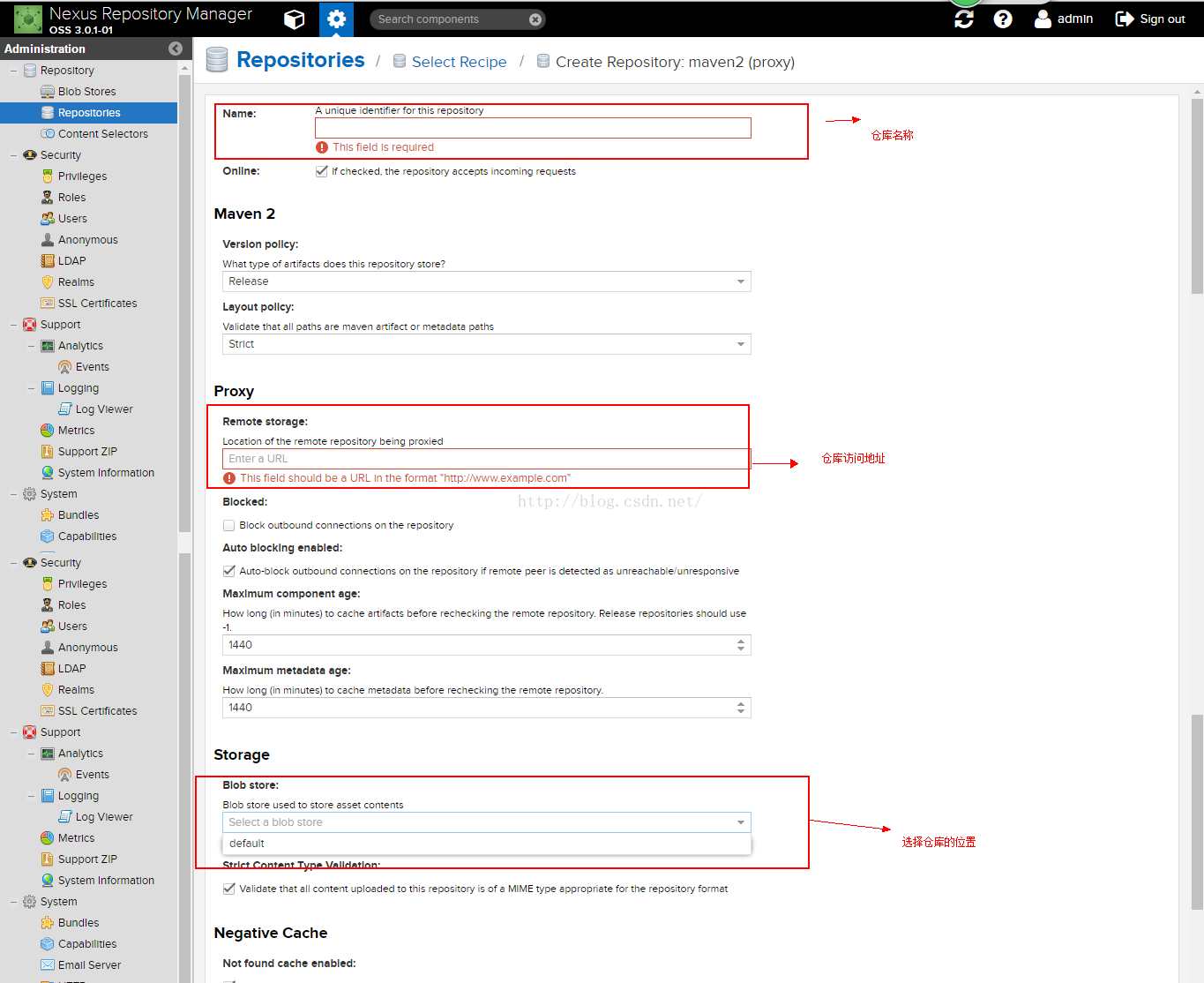This screenshot has height=983, width=1204.
Task: Click Email Server envelope icon
Action: (48, 965)
